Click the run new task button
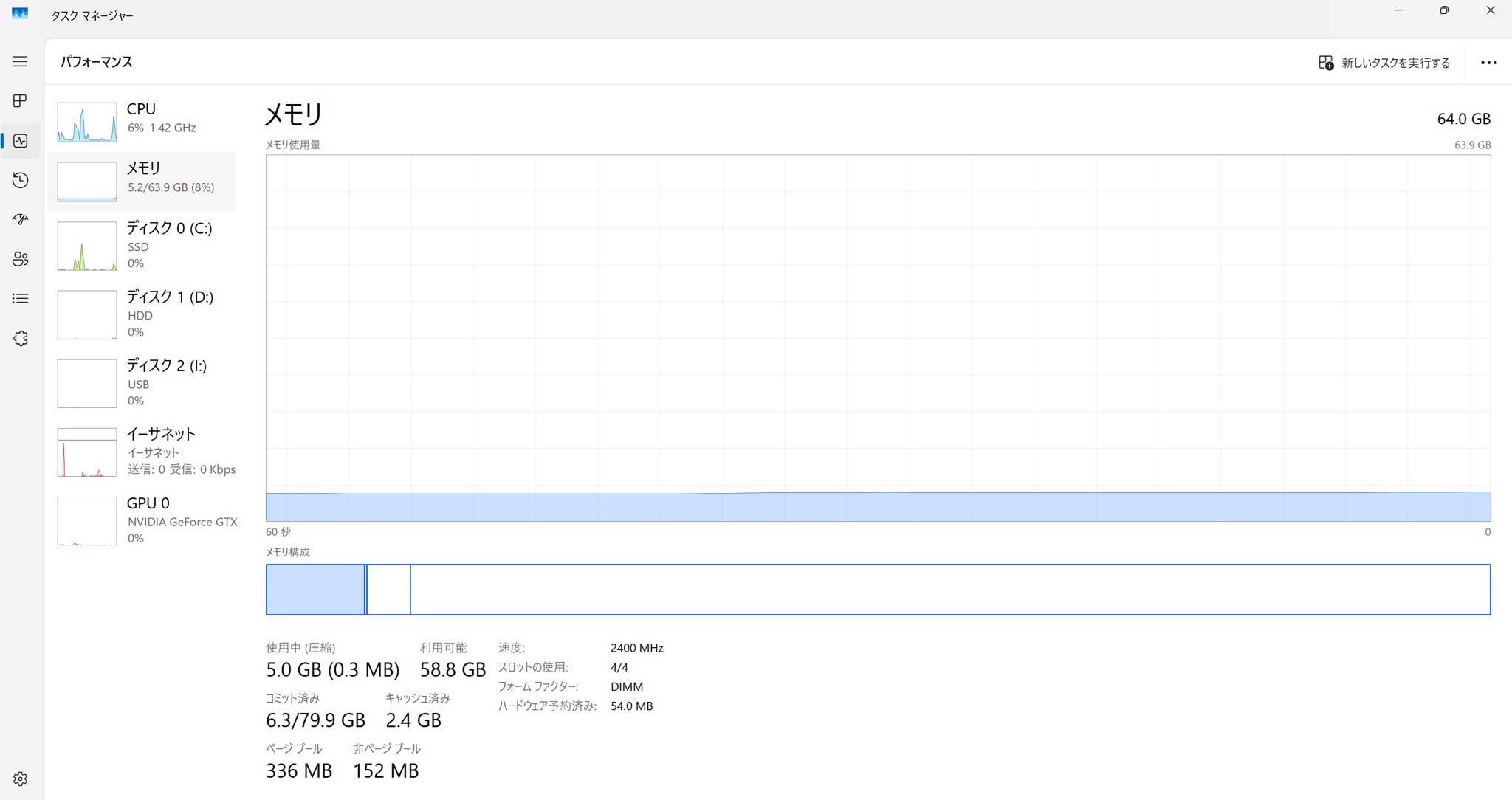The height and width of the screenshot is (800, 1512). click(1384, 63)
